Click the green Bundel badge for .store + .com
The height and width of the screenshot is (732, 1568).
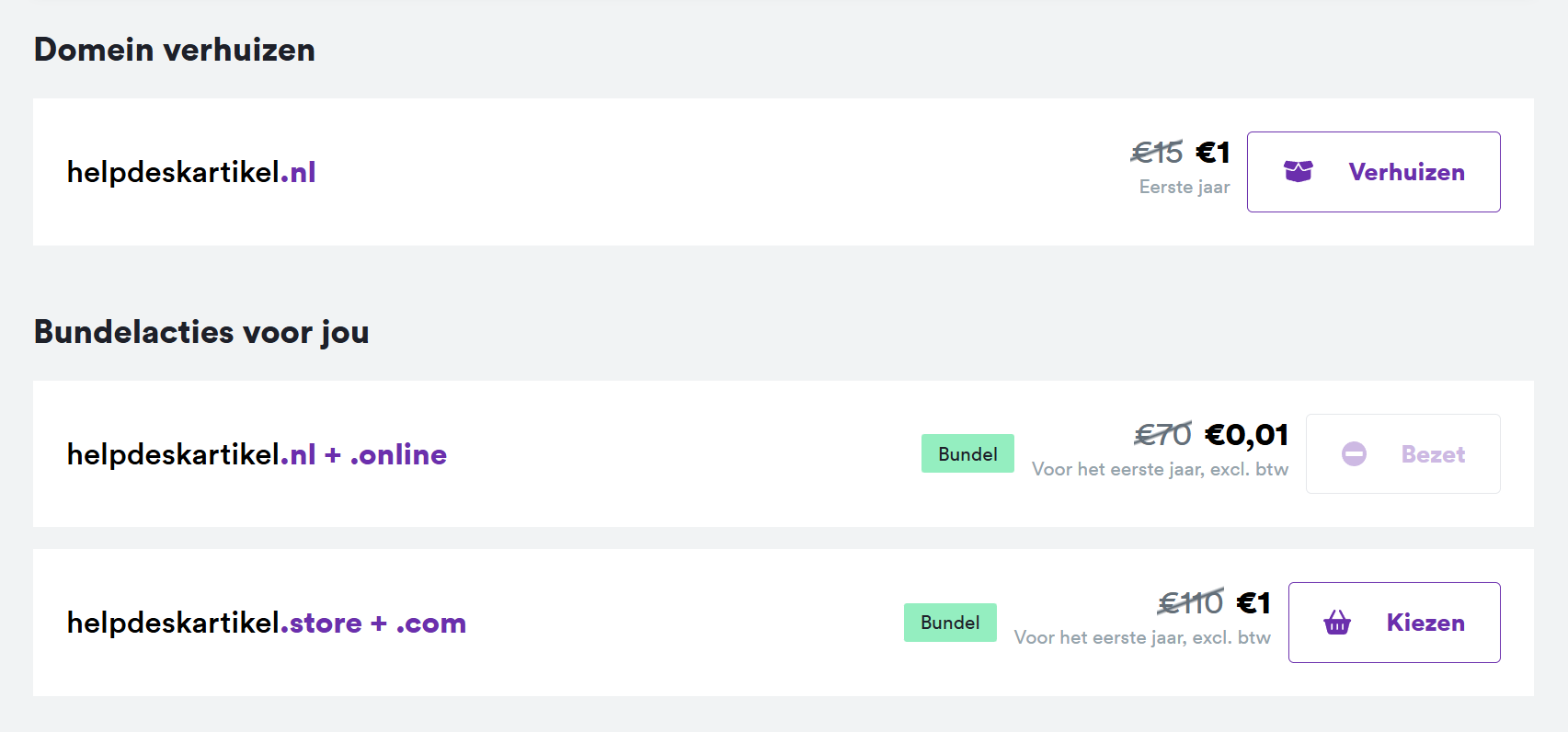[x=950, y=623]
